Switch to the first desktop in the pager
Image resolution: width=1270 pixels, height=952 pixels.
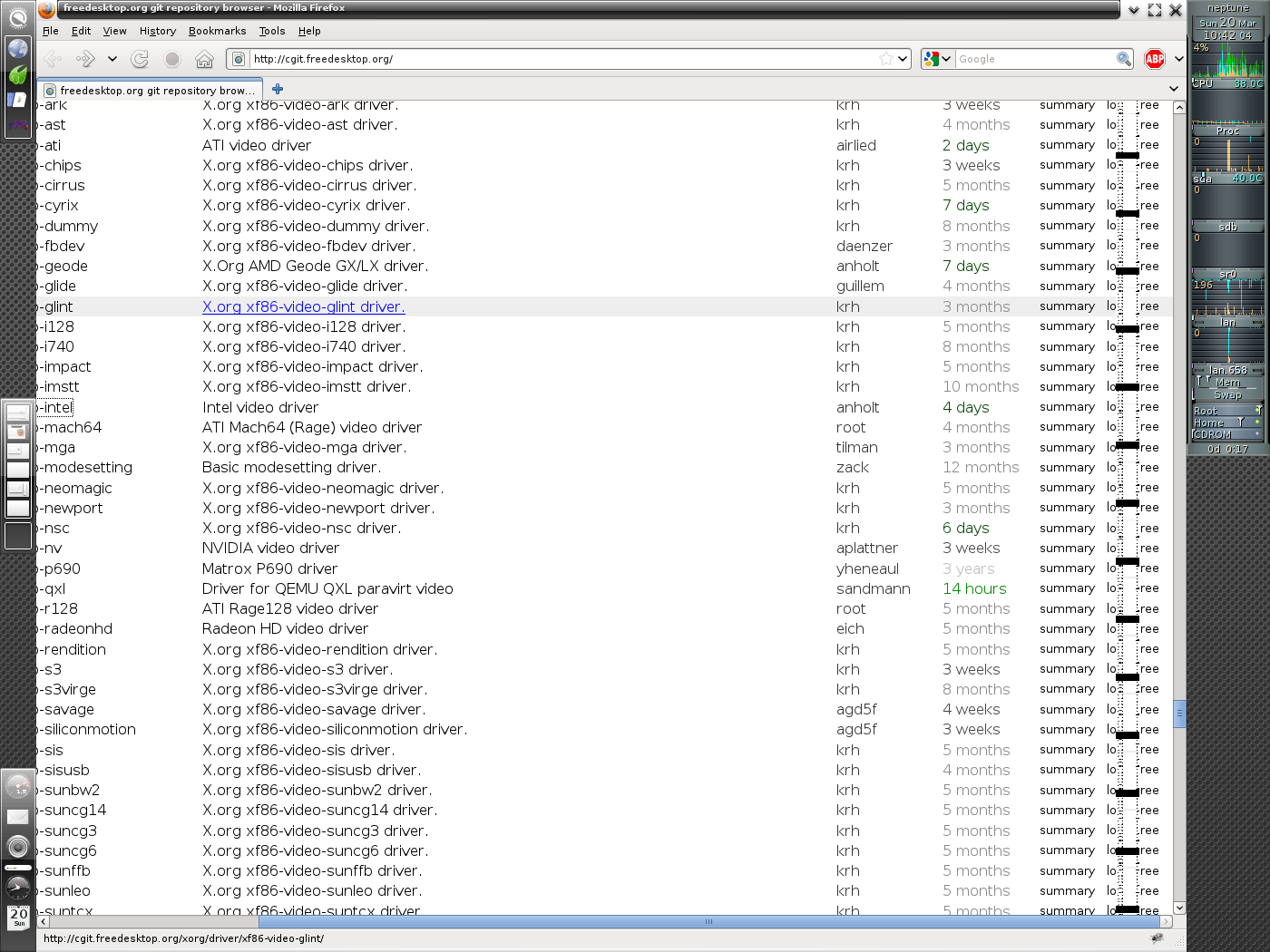[x=18, y=413]
